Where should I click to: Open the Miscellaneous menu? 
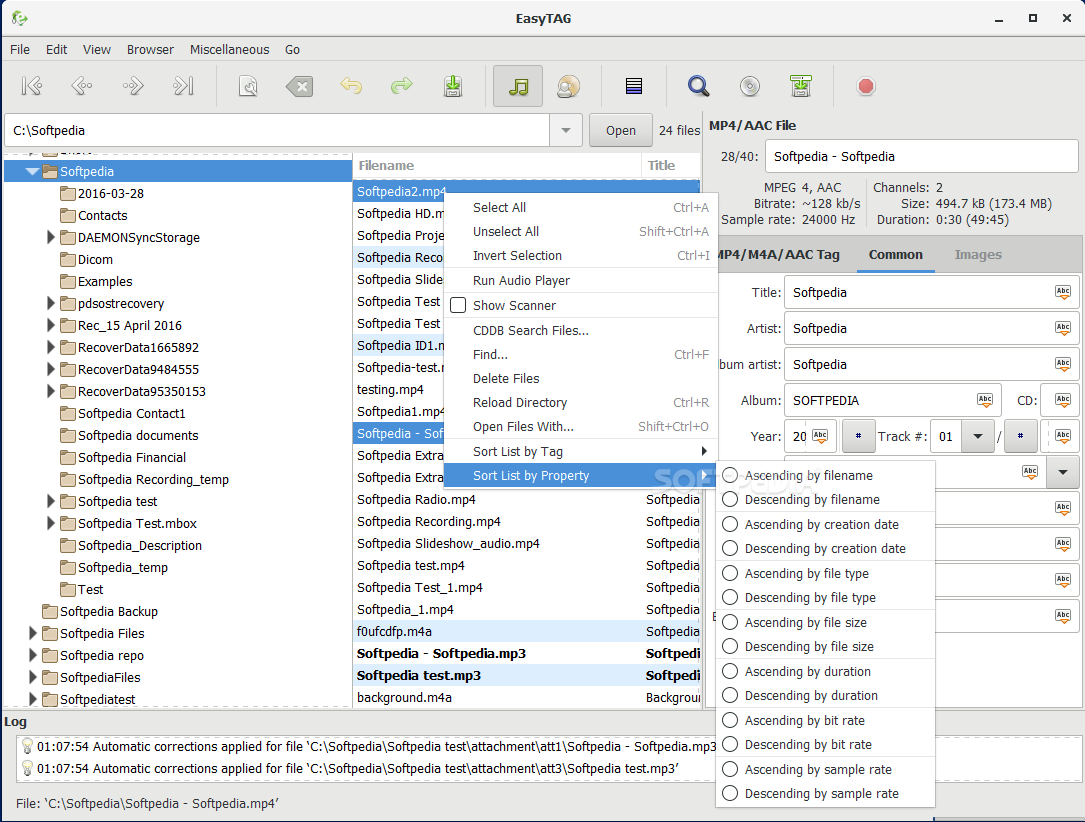point(230,49)
